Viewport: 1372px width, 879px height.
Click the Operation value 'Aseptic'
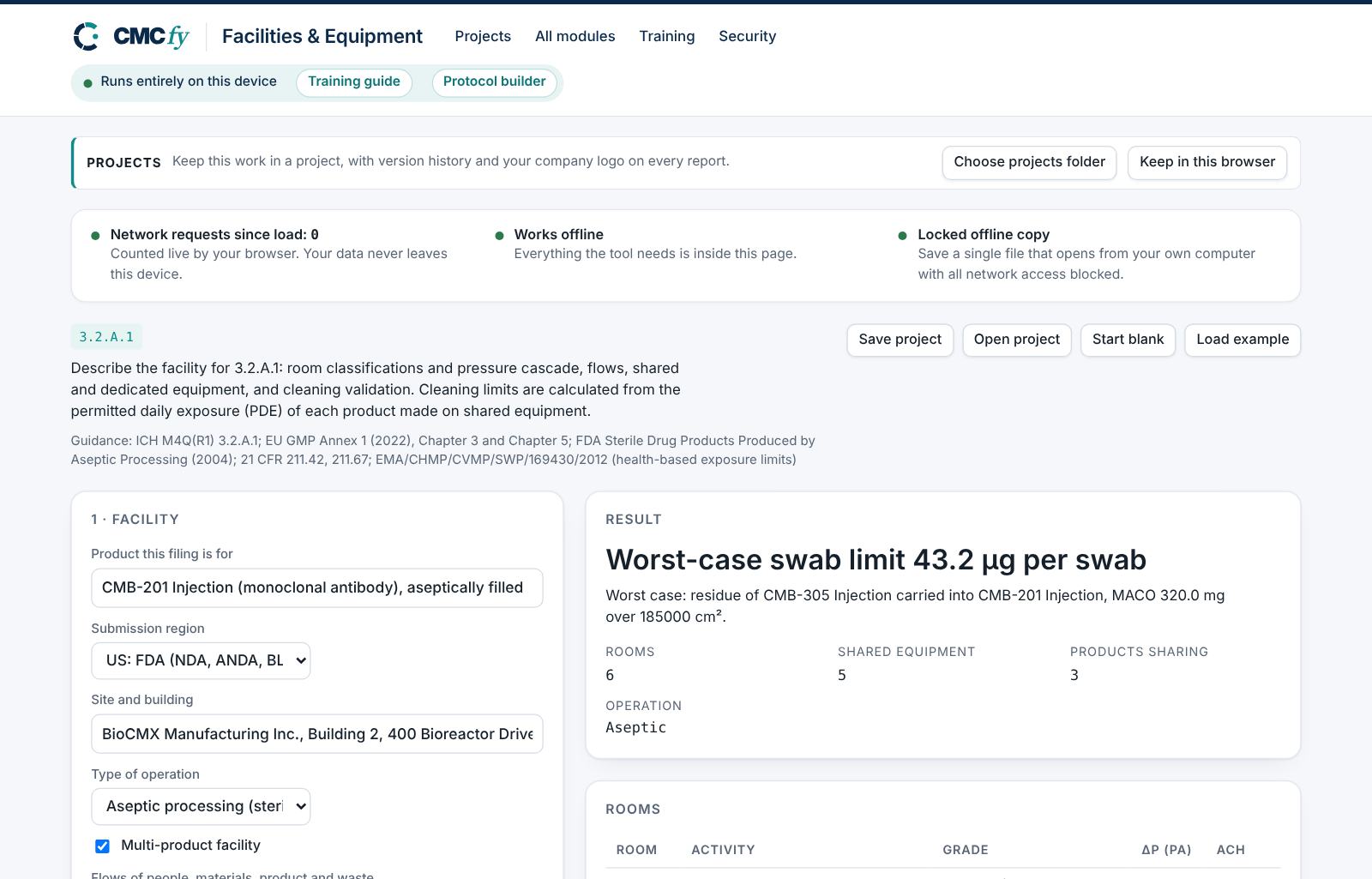635,728
